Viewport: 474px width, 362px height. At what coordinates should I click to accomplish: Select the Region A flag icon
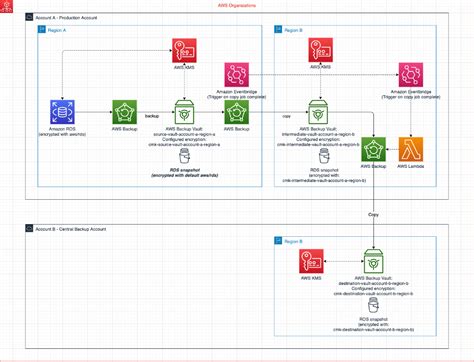[x=42, y=30]
